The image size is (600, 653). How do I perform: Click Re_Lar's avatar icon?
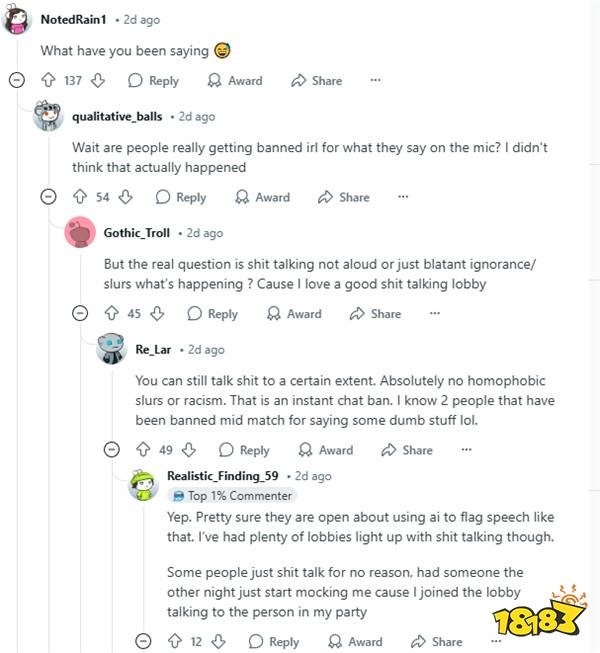[x=111, y=349]
